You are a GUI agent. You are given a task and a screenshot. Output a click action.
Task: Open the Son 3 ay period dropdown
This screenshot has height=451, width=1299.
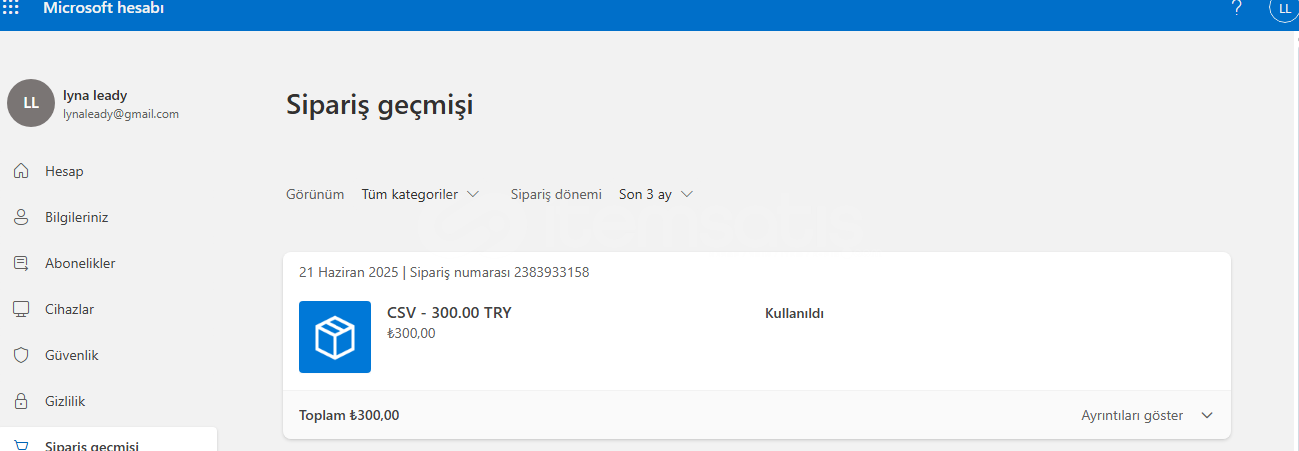[656, 194]
